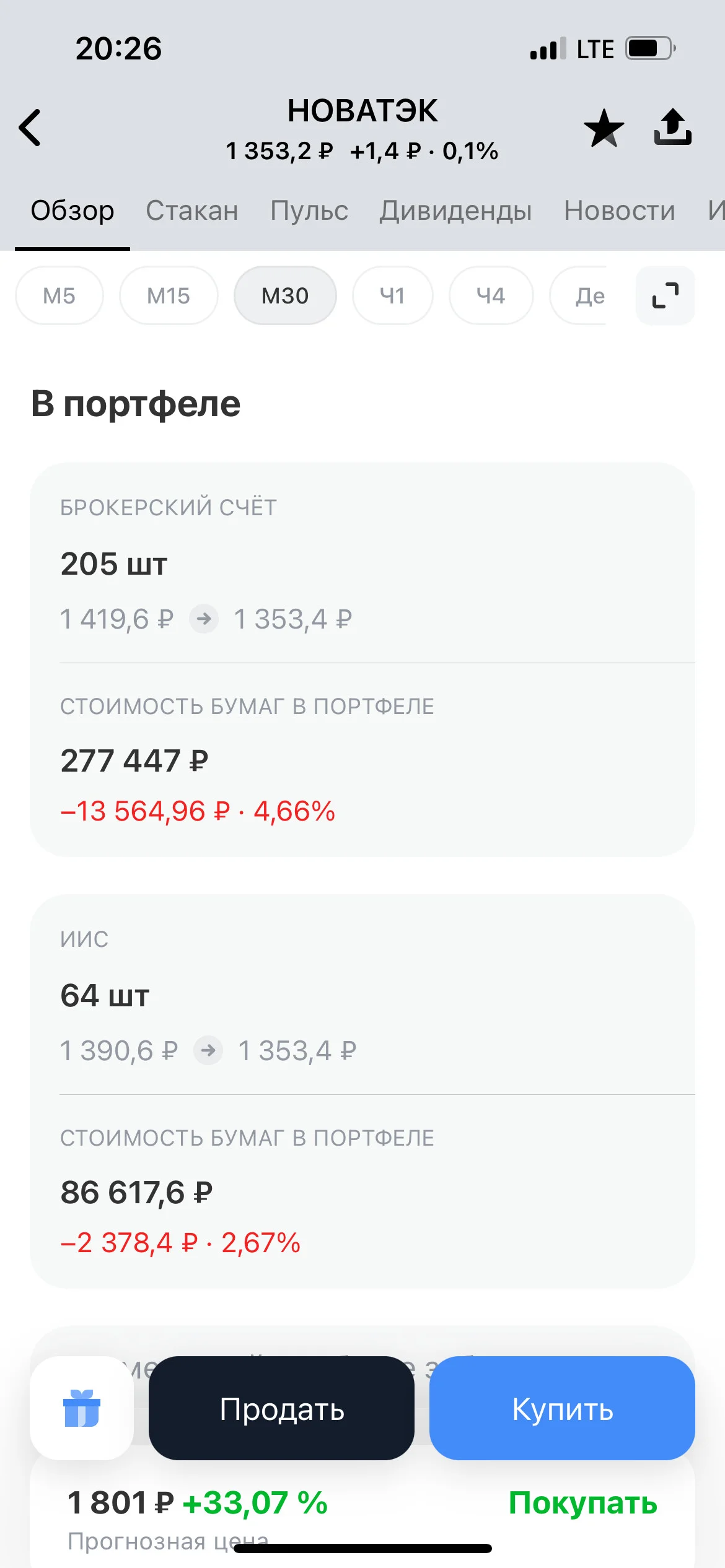Screen dimensions: 725x1568
Task: Open the Дивиденды tab
Action: 456,211
